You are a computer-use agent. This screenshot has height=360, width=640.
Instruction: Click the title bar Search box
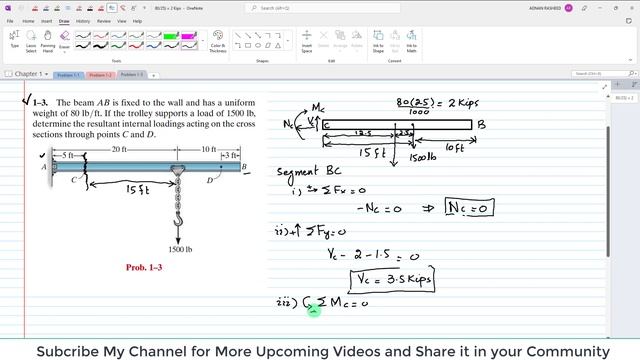pyautogui.click(x=322, y=8)
